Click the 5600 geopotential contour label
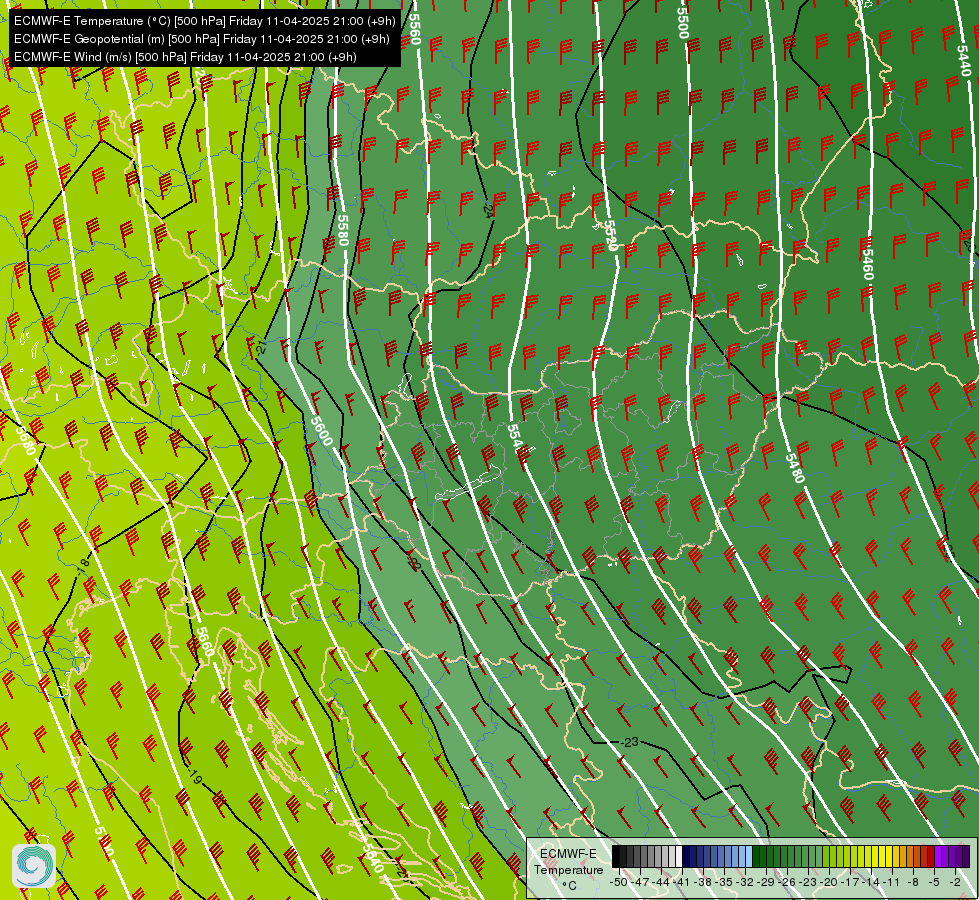The image size is (979, 900). coord(322,431)
